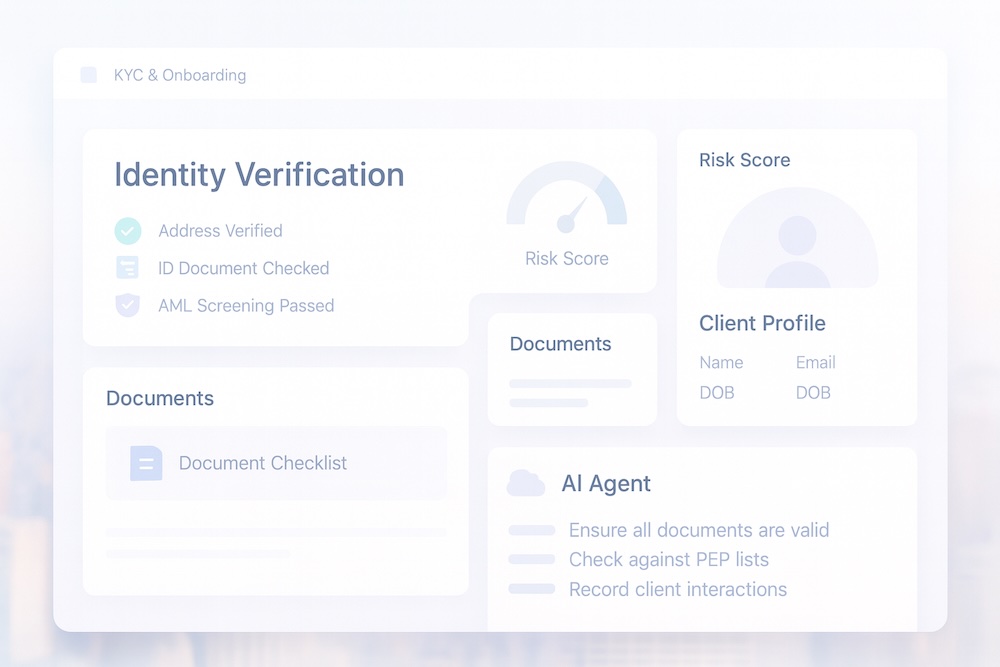Open the small Documents card by Risk Score

571,368
